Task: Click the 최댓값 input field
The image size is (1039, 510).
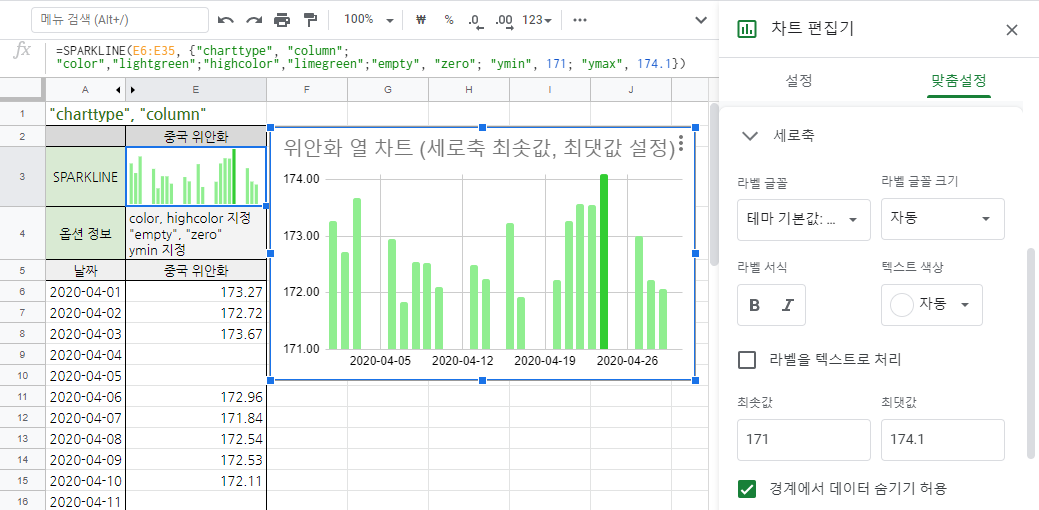Action: [942, 440]
